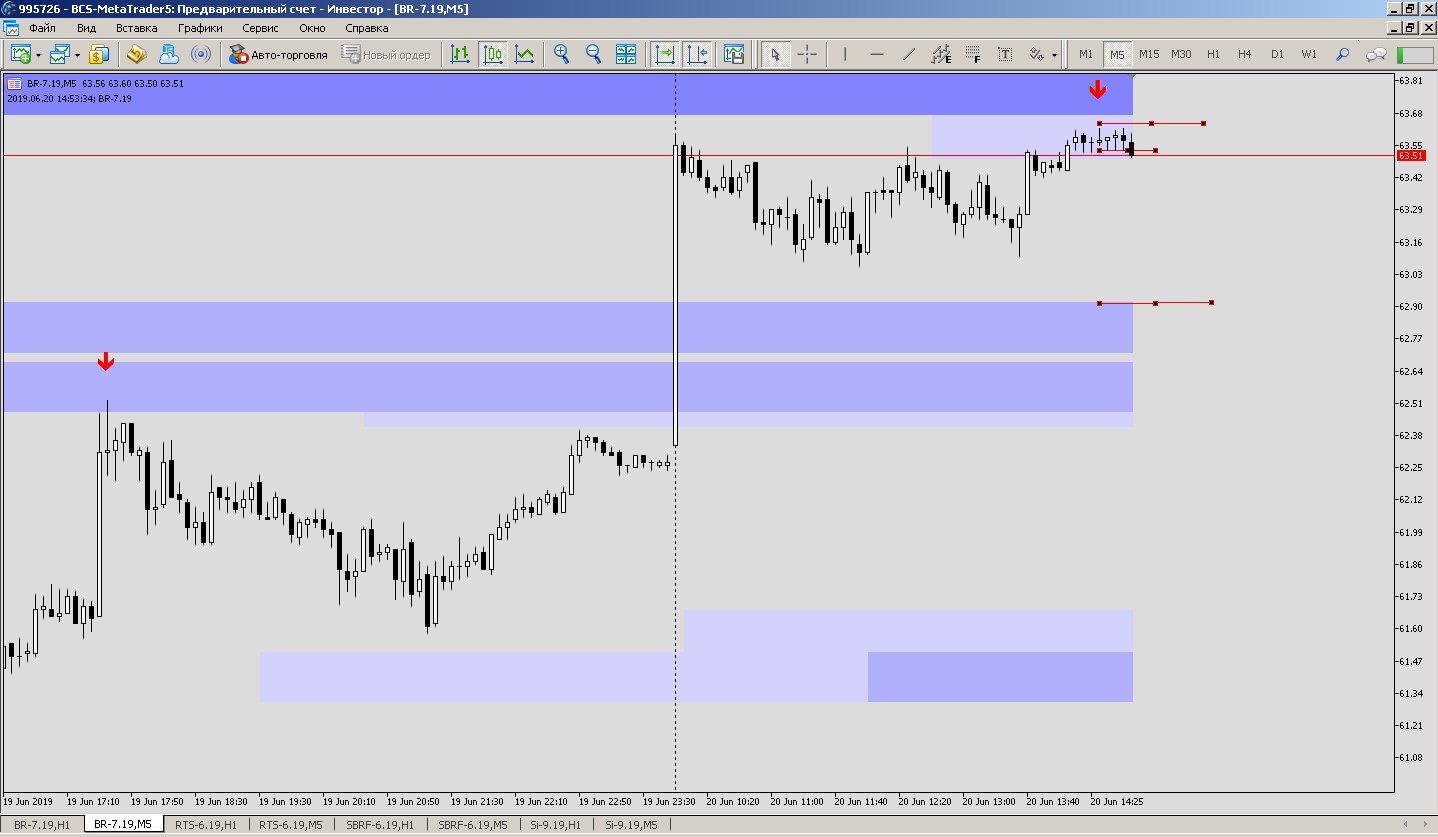The image size is (1438, 837).
Task: Set timeframe to M5
Action: 1117,54
